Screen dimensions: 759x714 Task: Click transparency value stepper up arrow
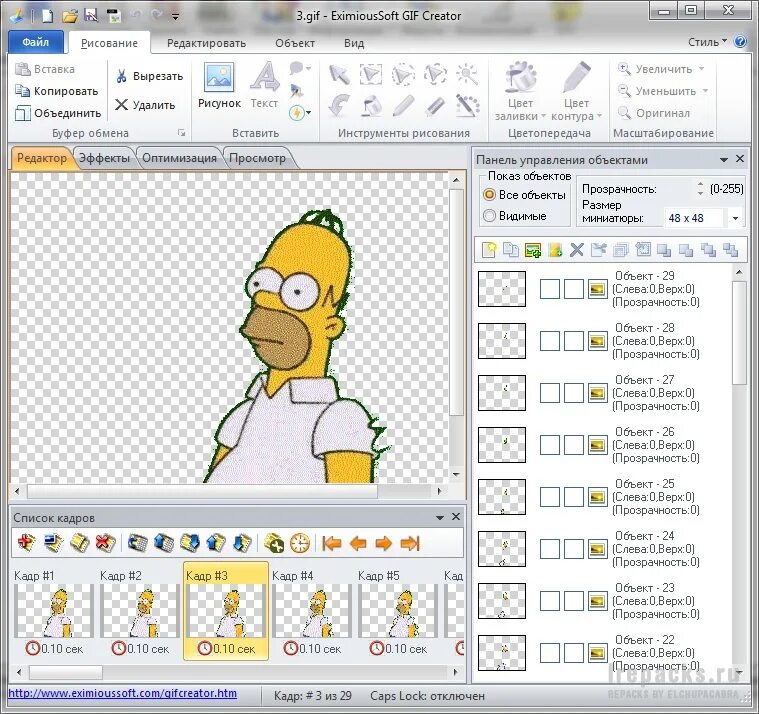[x=700, y=184]
